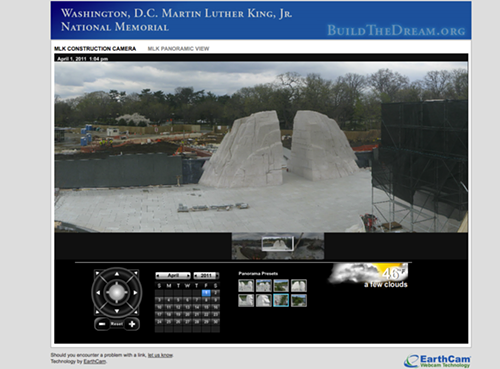Screen dimensions: 500x369
Task: Select April 24 in the calendar
Action: click(x=159, y=322)
